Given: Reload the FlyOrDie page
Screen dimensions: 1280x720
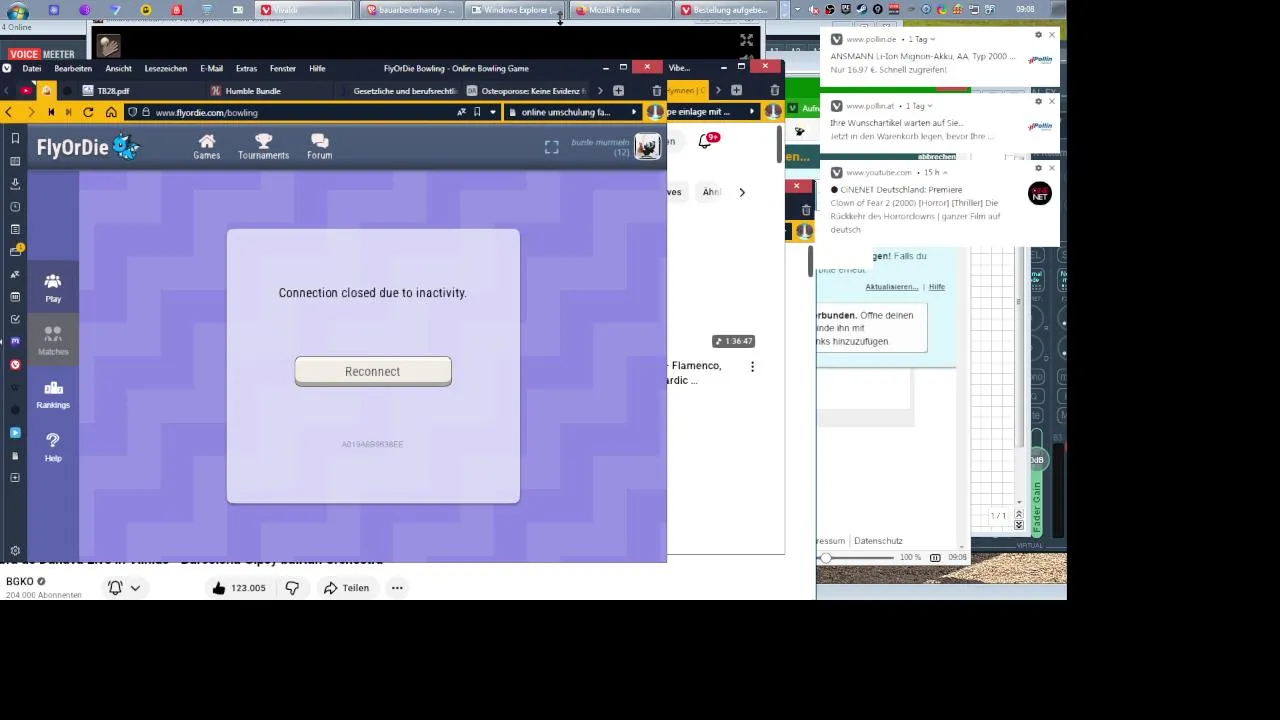Looking at the screenshot, I should coord(88,112).
